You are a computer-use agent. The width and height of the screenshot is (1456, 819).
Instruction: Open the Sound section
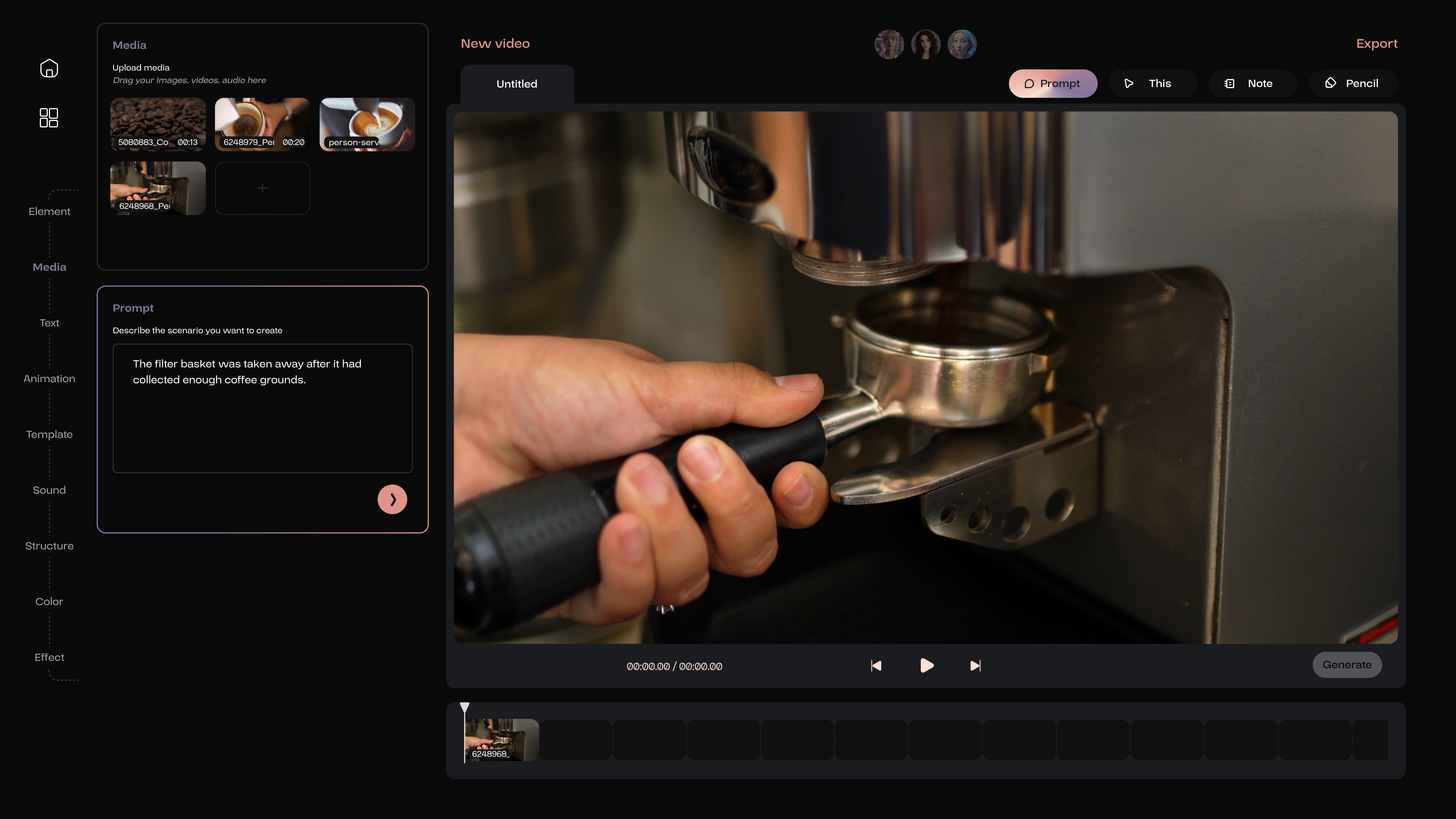pos(49,490)
